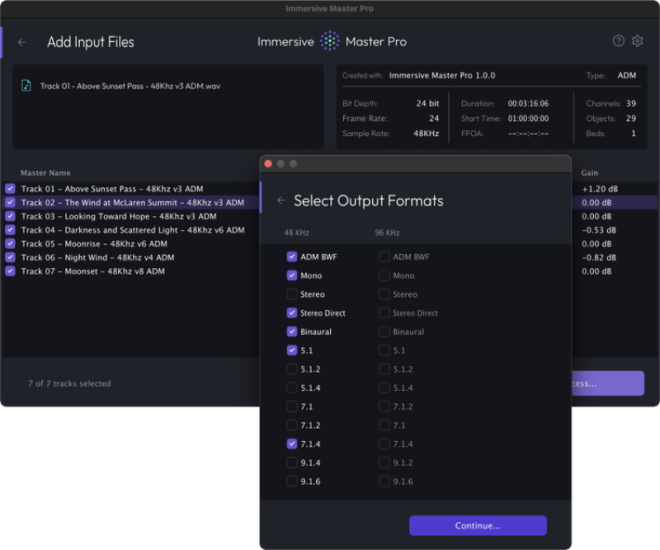Check the 48 kHz 9.1.6 format

tap(292, 481)
